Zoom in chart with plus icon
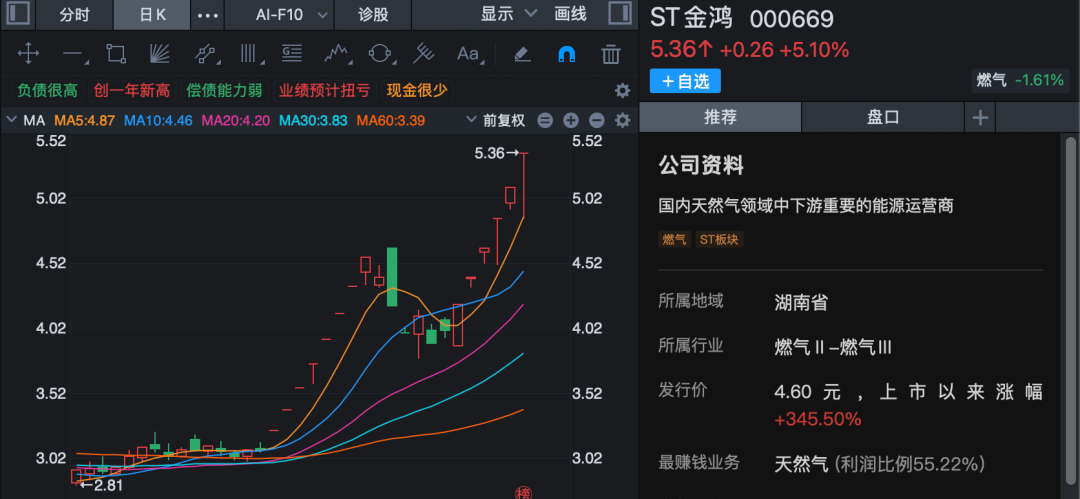Screen dimensions: 1080x499 [570, 121]
